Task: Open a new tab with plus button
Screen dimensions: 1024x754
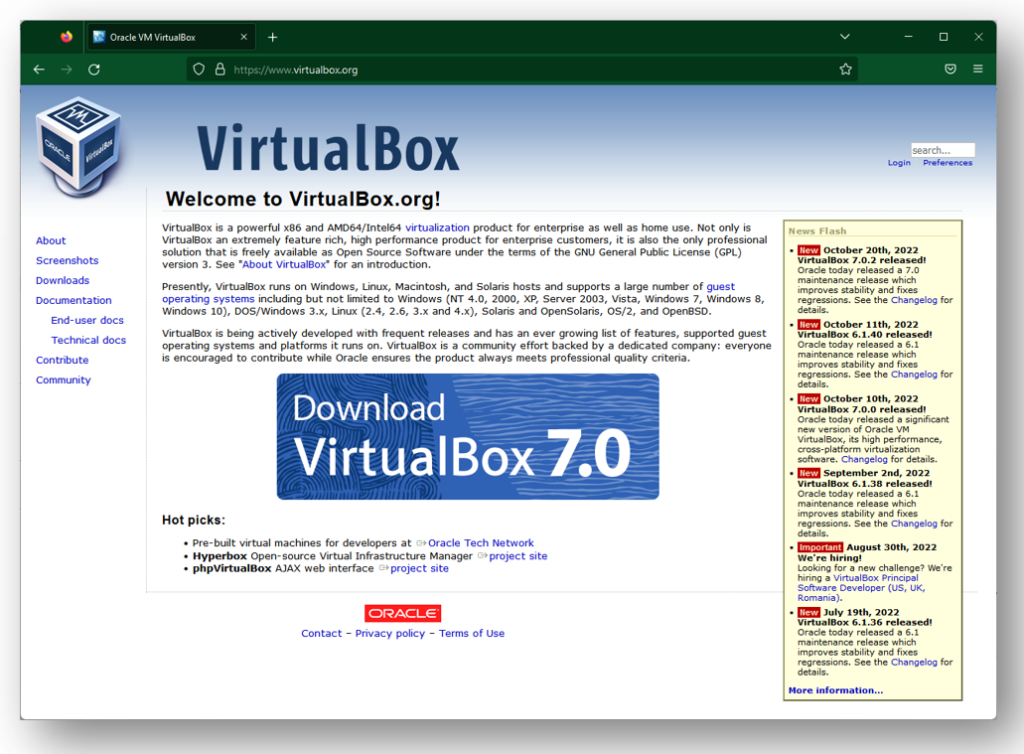Action: tap(273, 37)
